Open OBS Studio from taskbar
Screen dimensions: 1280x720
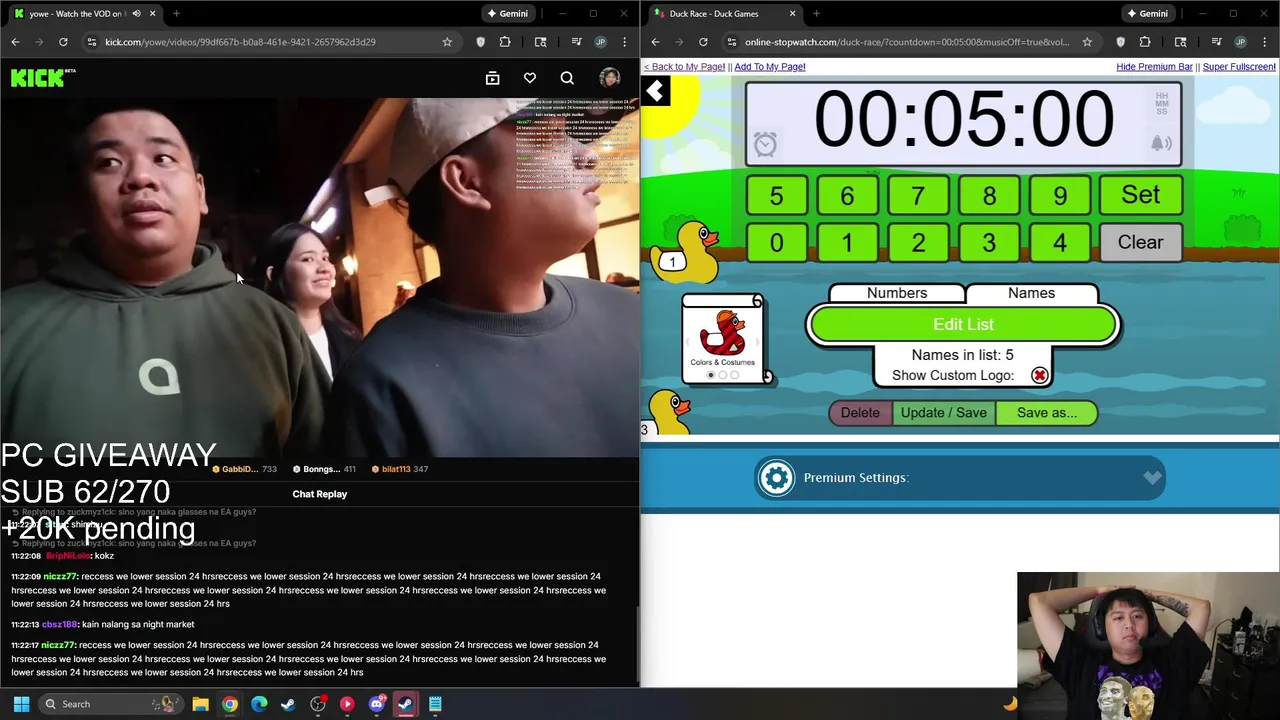click(x=317, y=704)
